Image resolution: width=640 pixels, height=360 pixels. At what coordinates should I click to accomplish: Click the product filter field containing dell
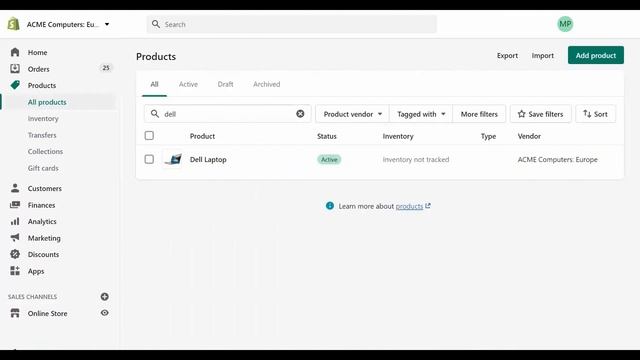[x=227, y=114]
